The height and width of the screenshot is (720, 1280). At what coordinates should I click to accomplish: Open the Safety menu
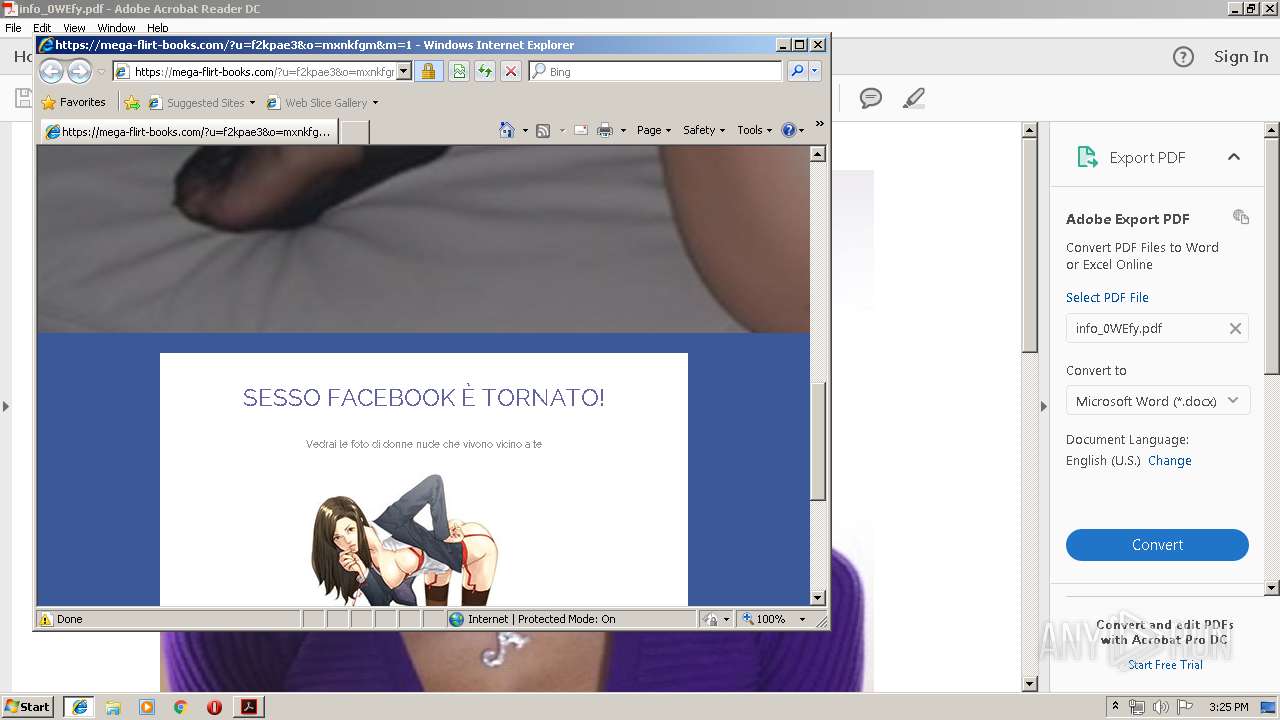704,130
